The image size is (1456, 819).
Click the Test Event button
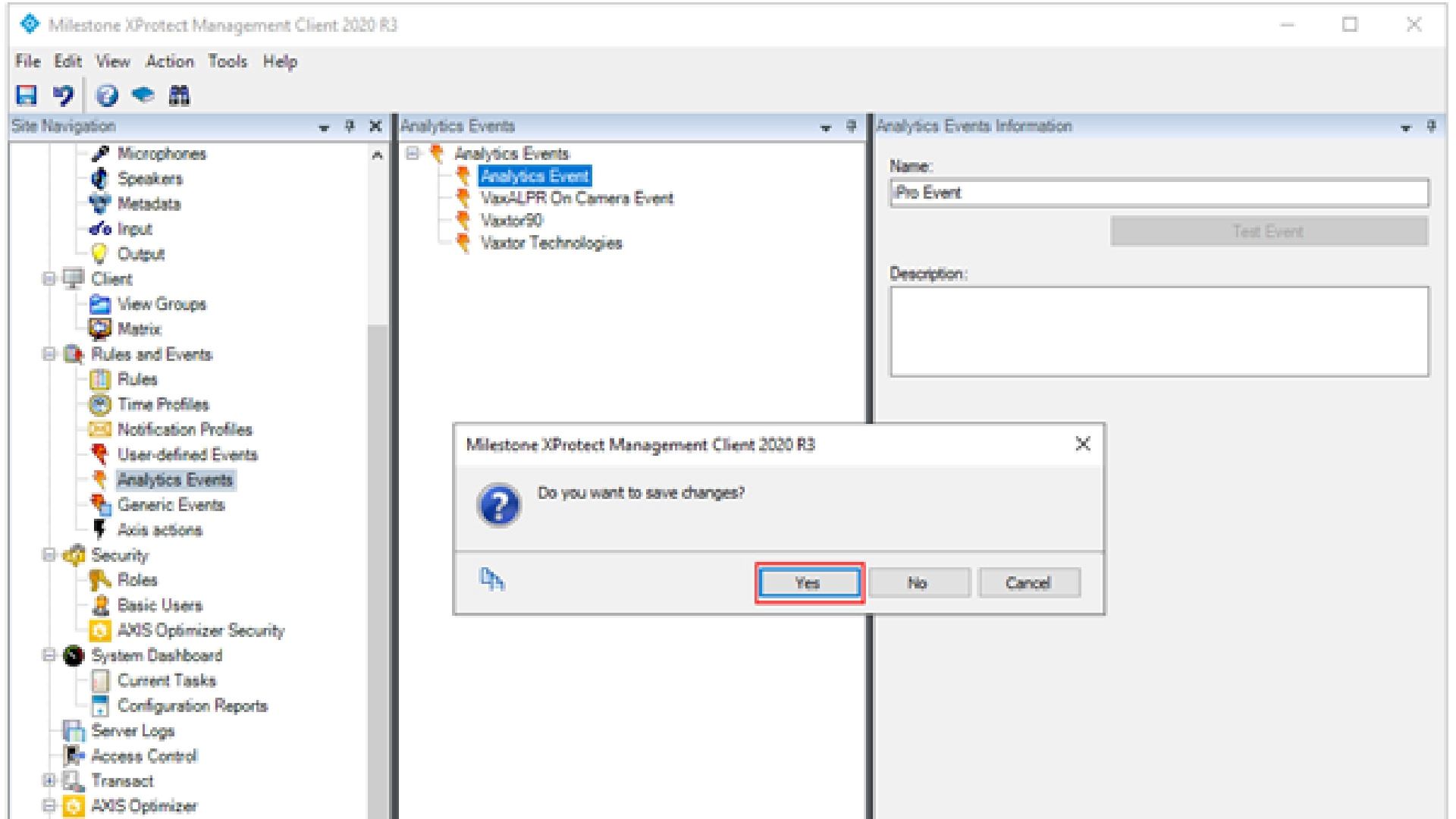tap(1269, 231)
